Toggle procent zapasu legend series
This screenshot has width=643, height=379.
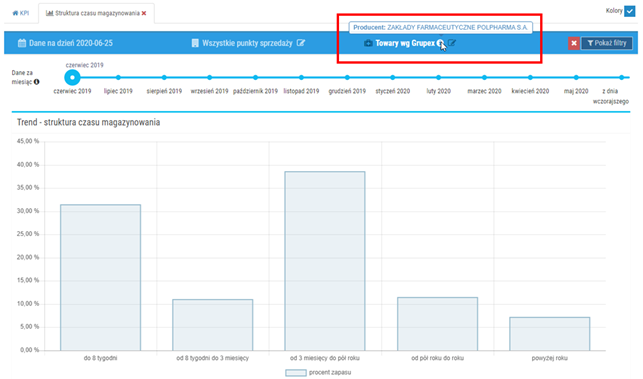coord(318,372)
